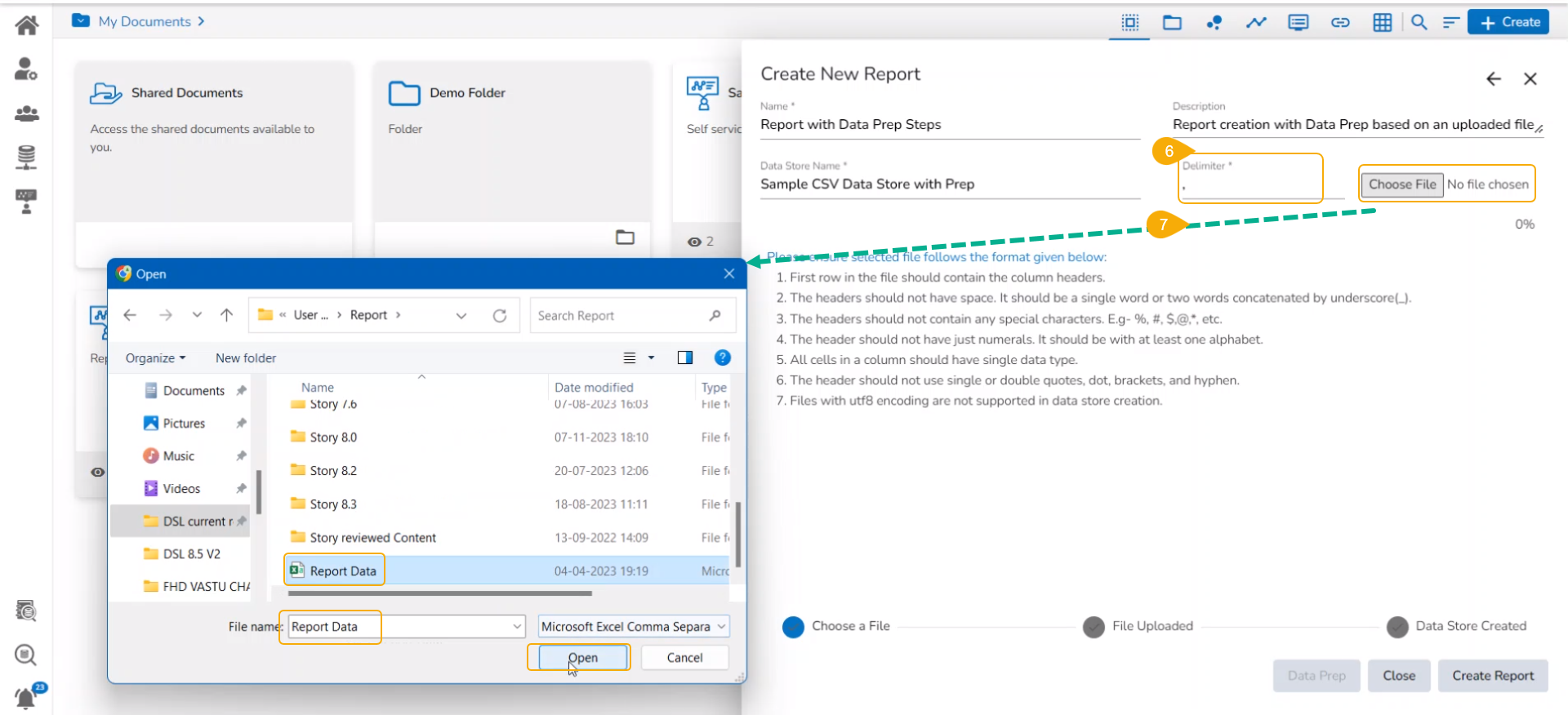This screenshot has height=715, width=1568.
Task: Click the Home icon in the left sidebar
Action: tap(26, 25)
